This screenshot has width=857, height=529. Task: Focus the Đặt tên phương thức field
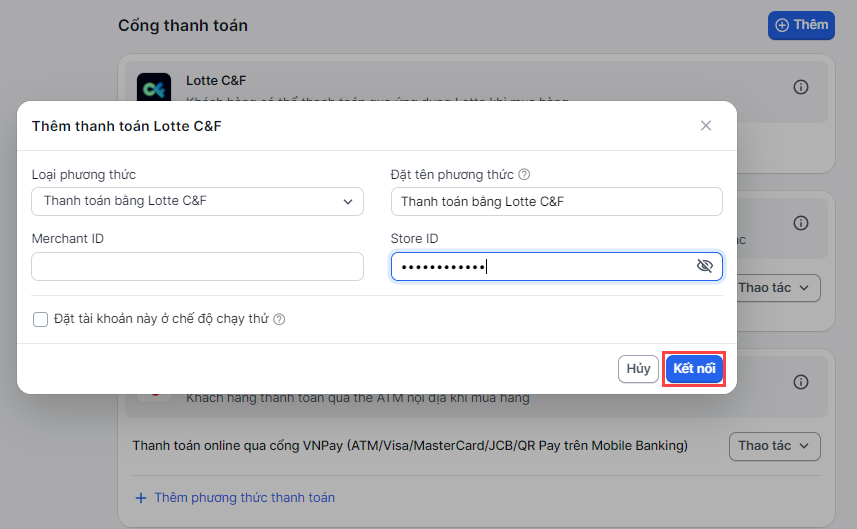556,202
